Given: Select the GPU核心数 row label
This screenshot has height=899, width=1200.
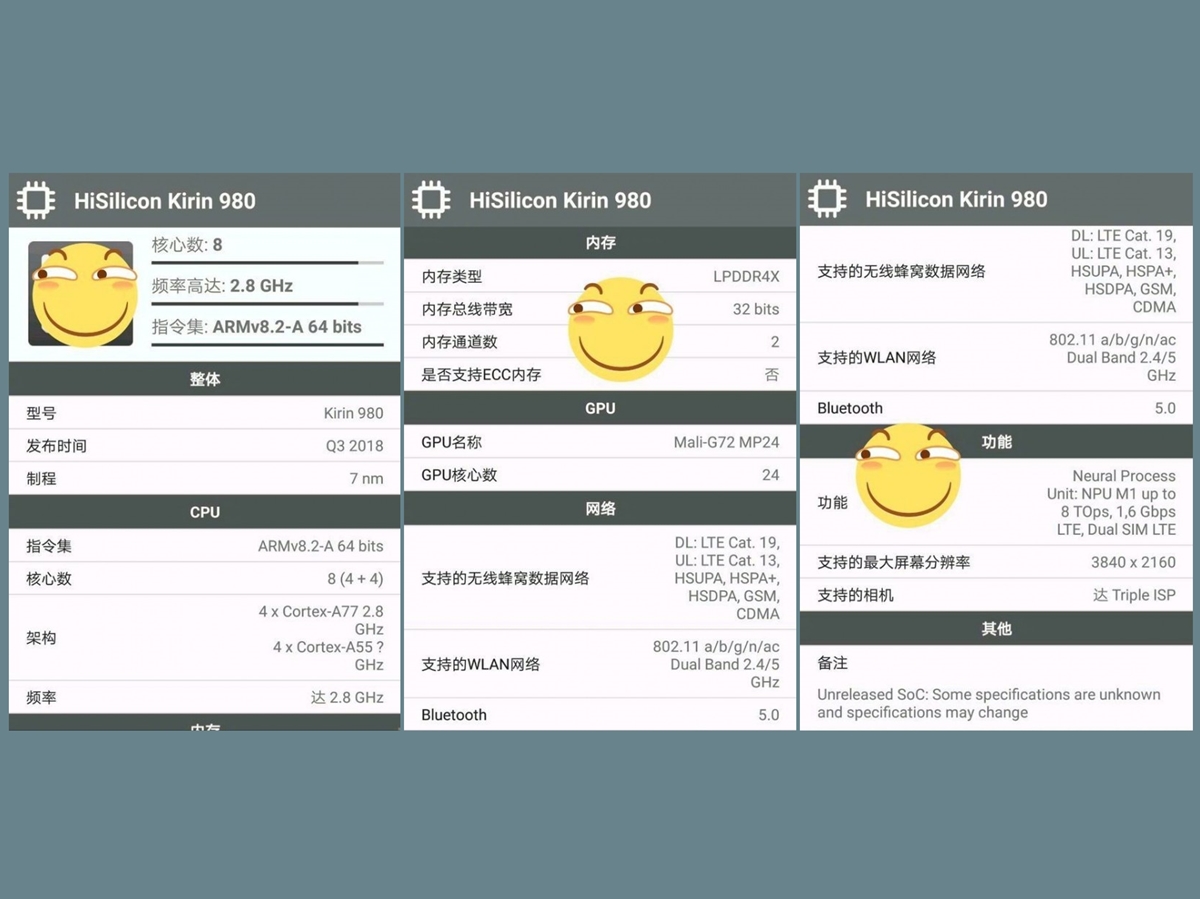Looking at the screenshot, I should pos(460,475).
